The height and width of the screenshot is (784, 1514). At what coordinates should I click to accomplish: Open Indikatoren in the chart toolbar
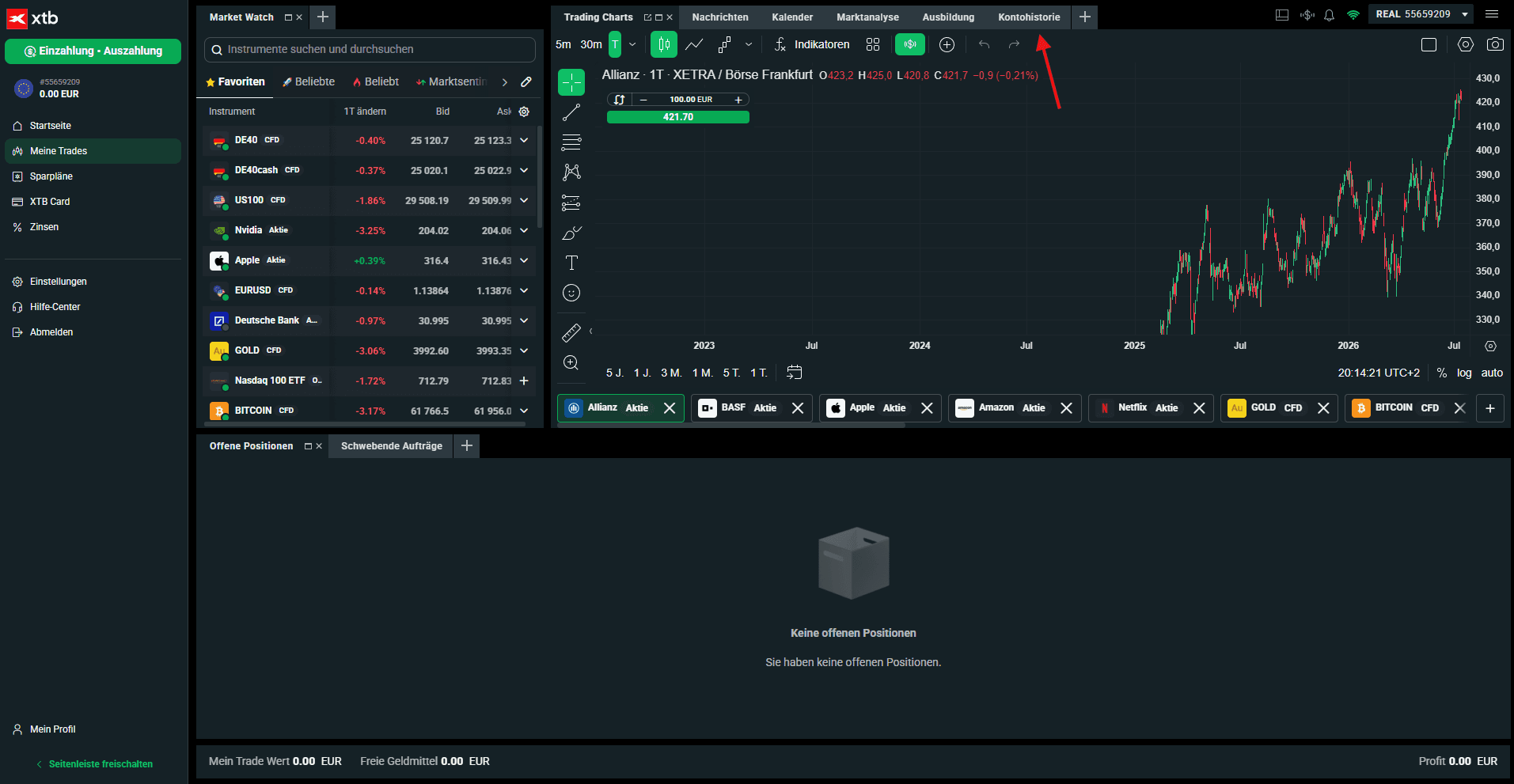[x=813, y=44]
